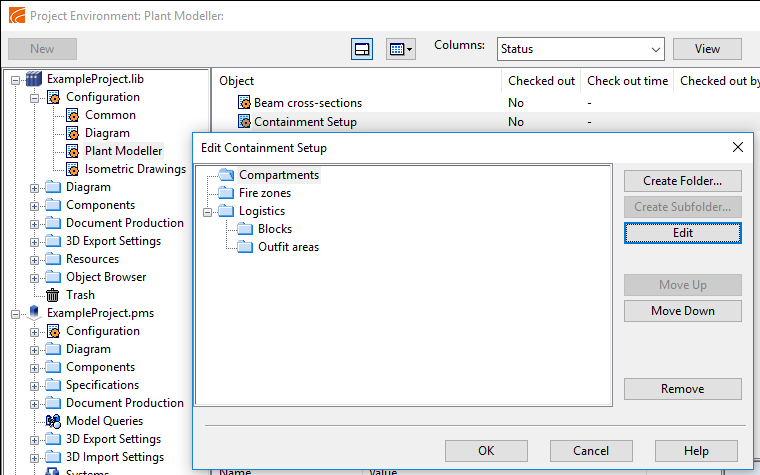This screenshot has width=760, height=475.
Task: Click the Containment Setup object icon
Action: click(244, 122)
